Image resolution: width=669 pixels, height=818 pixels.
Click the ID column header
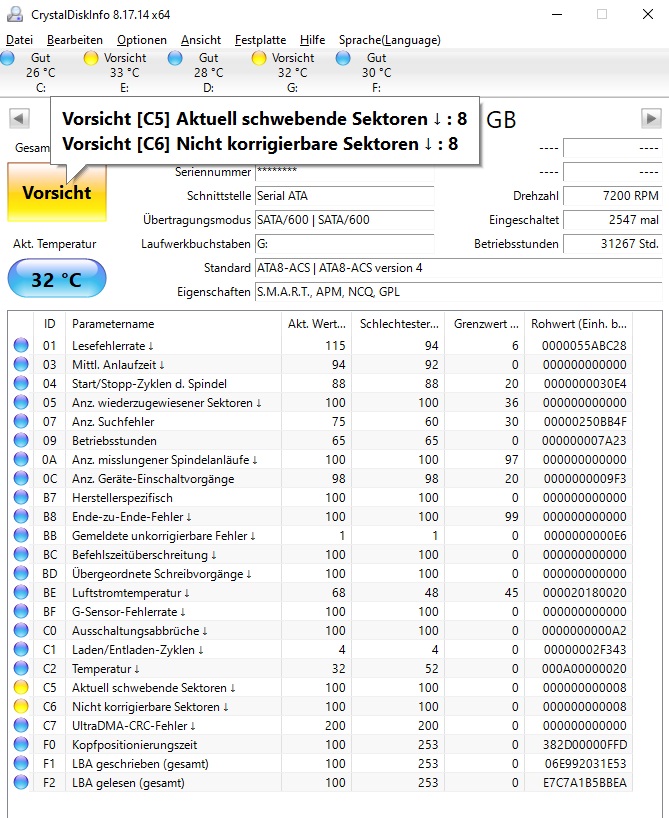[x=50, y=324]
